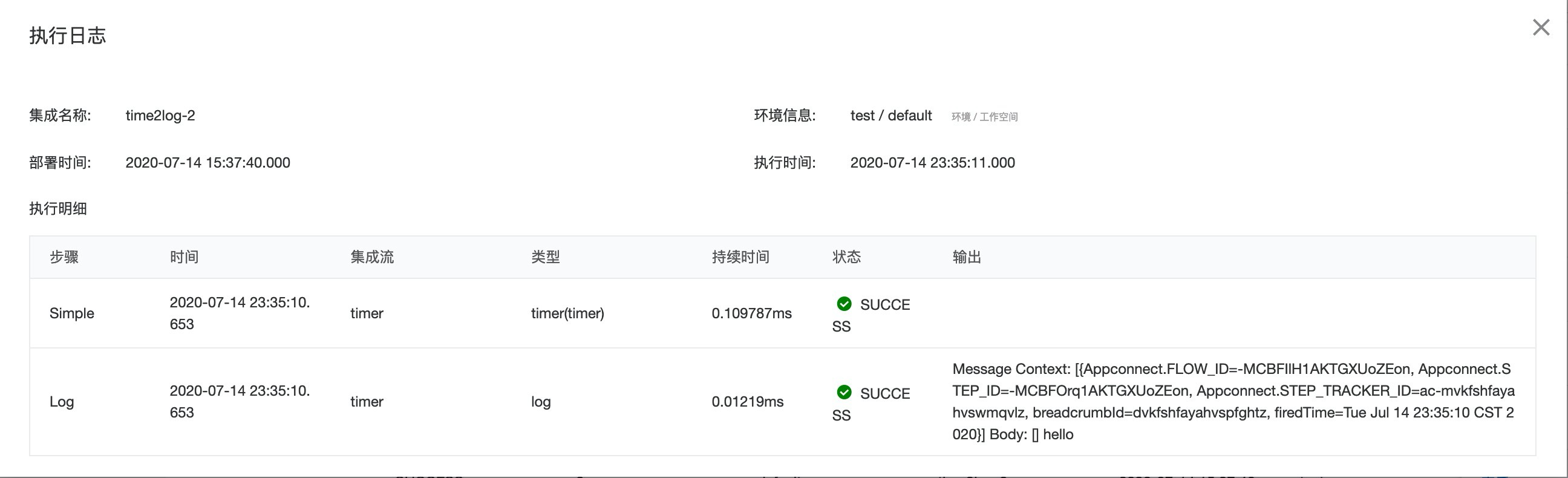Click the 类型 column header
Screen dimensions: 1568x478
pyautogui.click(x=546, y=257)
